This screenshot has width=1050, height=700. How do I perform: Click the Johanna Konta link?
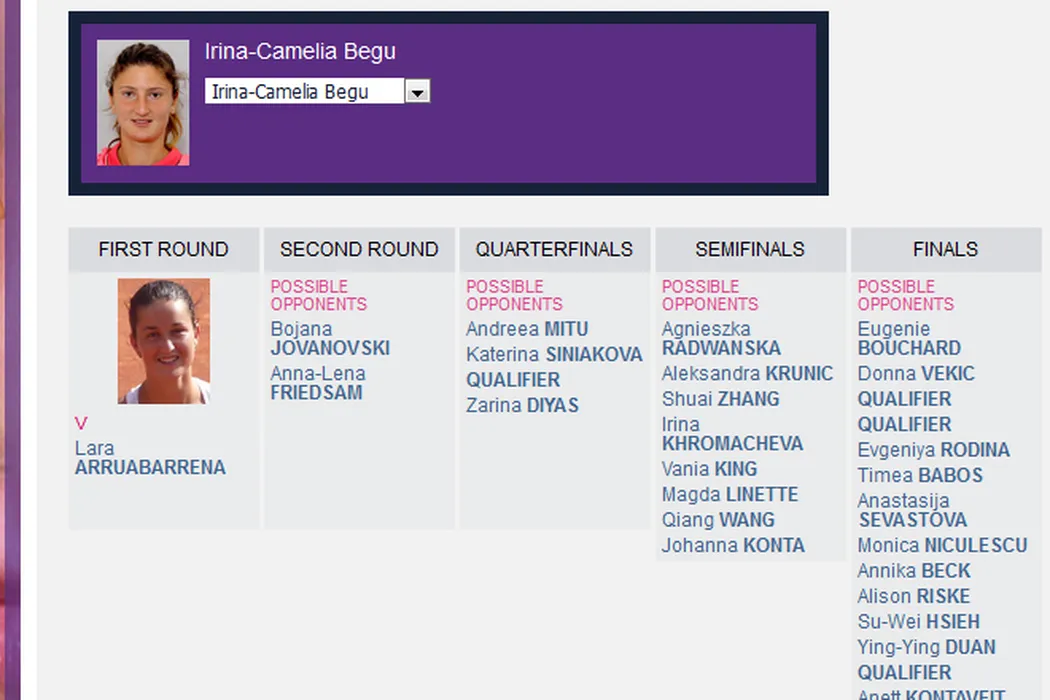[x=733, y=545]
